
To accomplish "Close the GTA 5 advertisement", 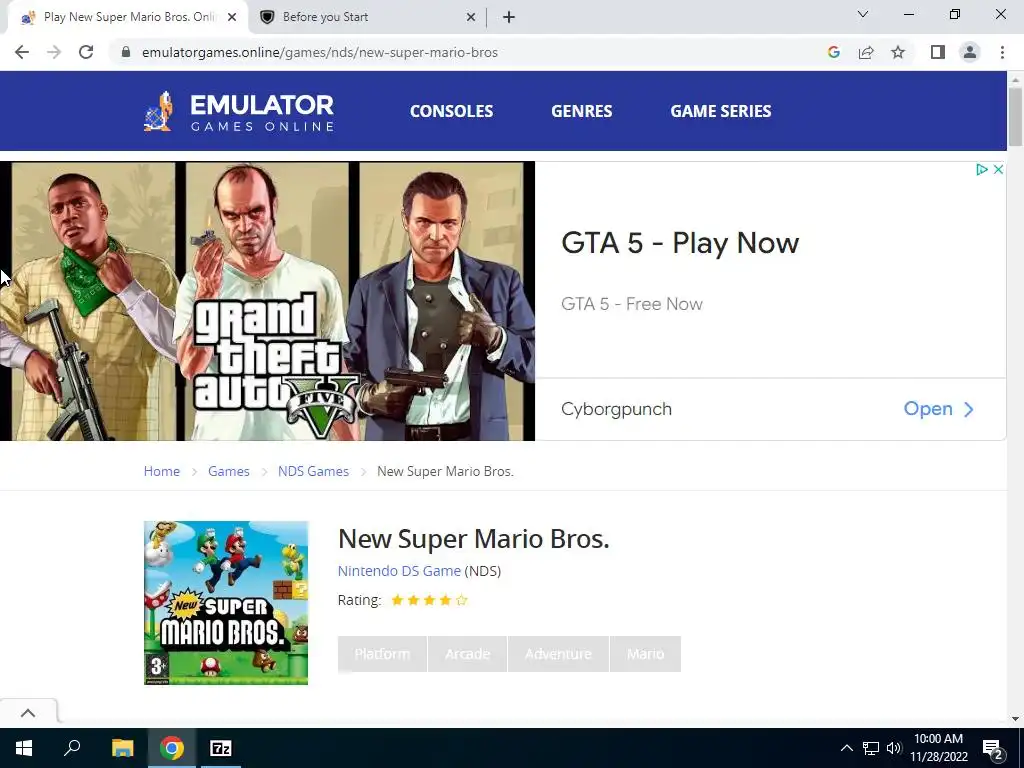I will 998,170.
